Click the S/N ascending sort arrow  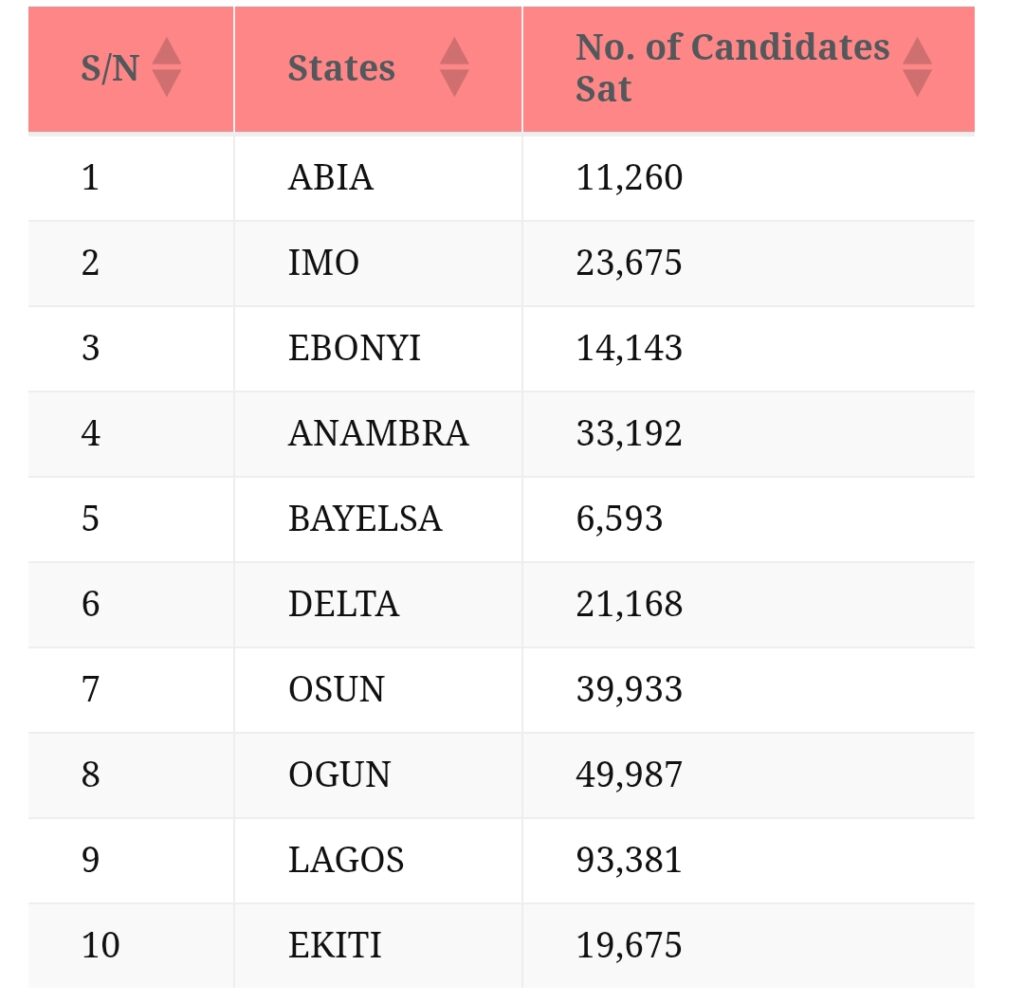[166, 51]
